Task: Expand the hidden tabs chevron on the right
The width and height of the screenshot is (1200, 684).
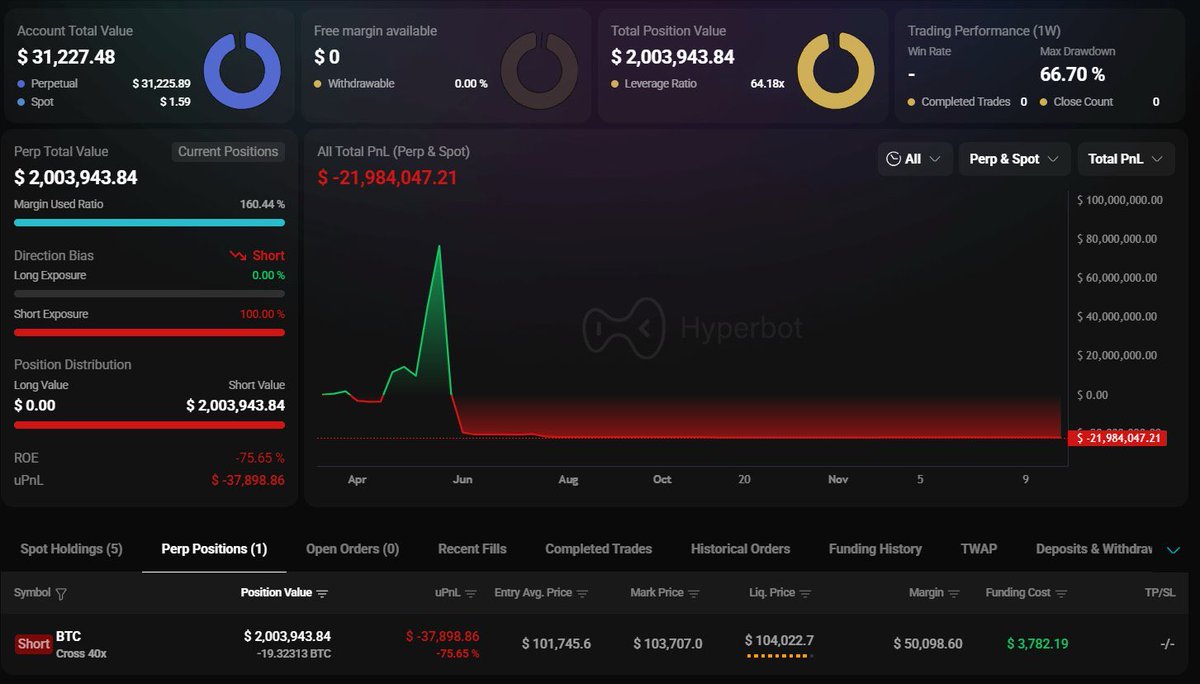Action: [1174, 549]
